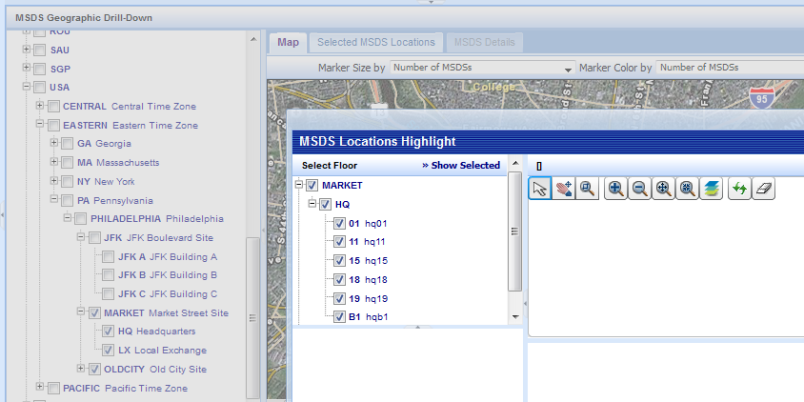
Task: Expand the OLDCITY Old City Site node
Action: click(x=81, y=368)
